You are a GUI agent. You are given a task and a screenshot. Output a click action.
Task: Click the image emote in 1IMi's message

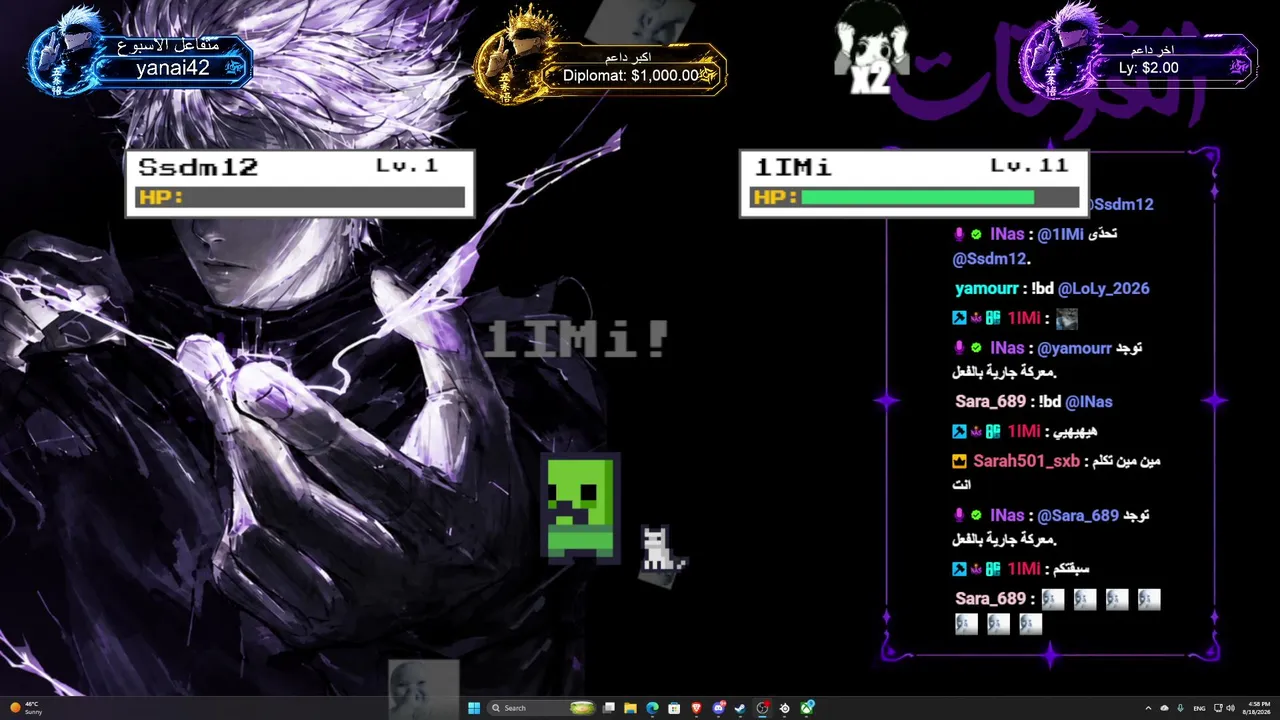coord(1066,320)
